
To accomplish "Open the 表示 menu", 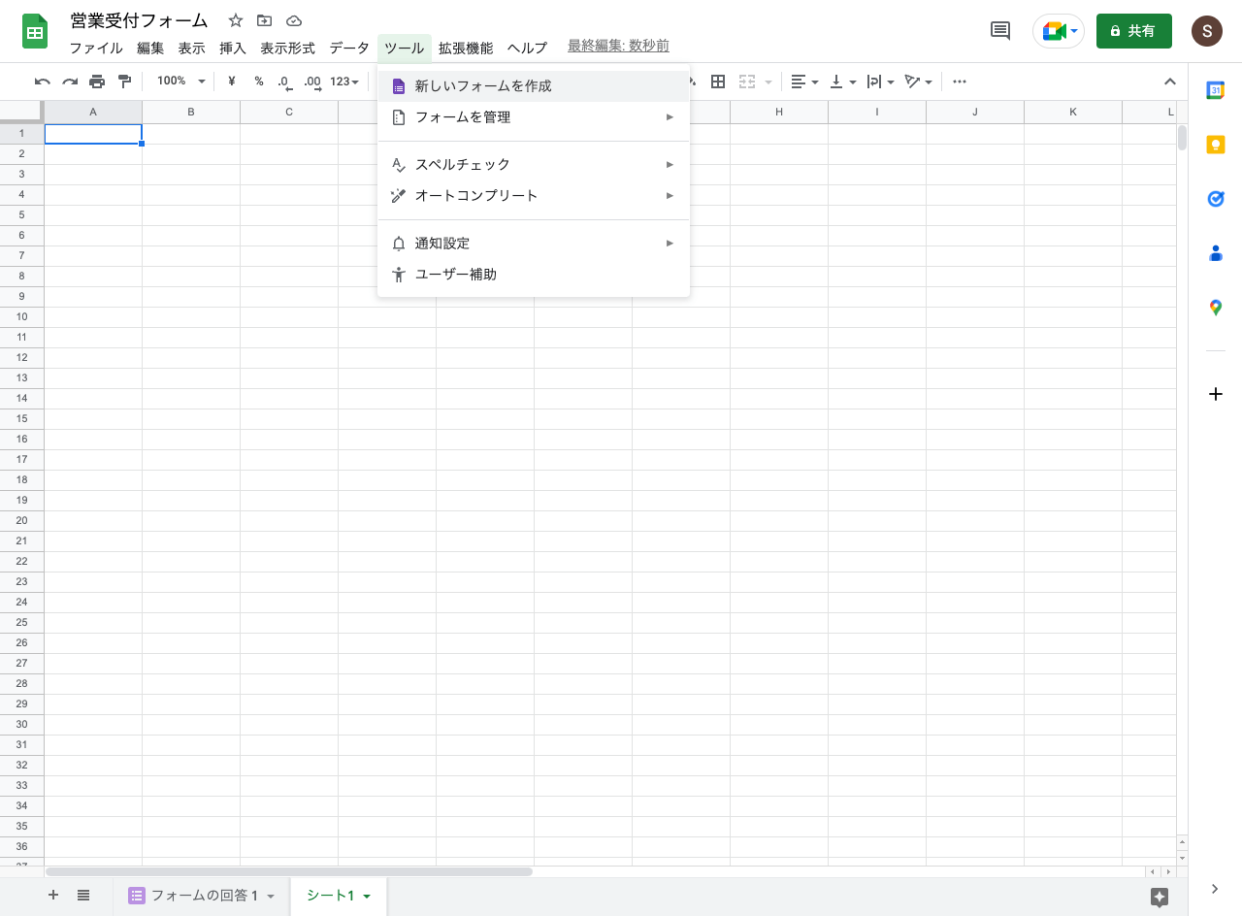I will pos(192,47).
